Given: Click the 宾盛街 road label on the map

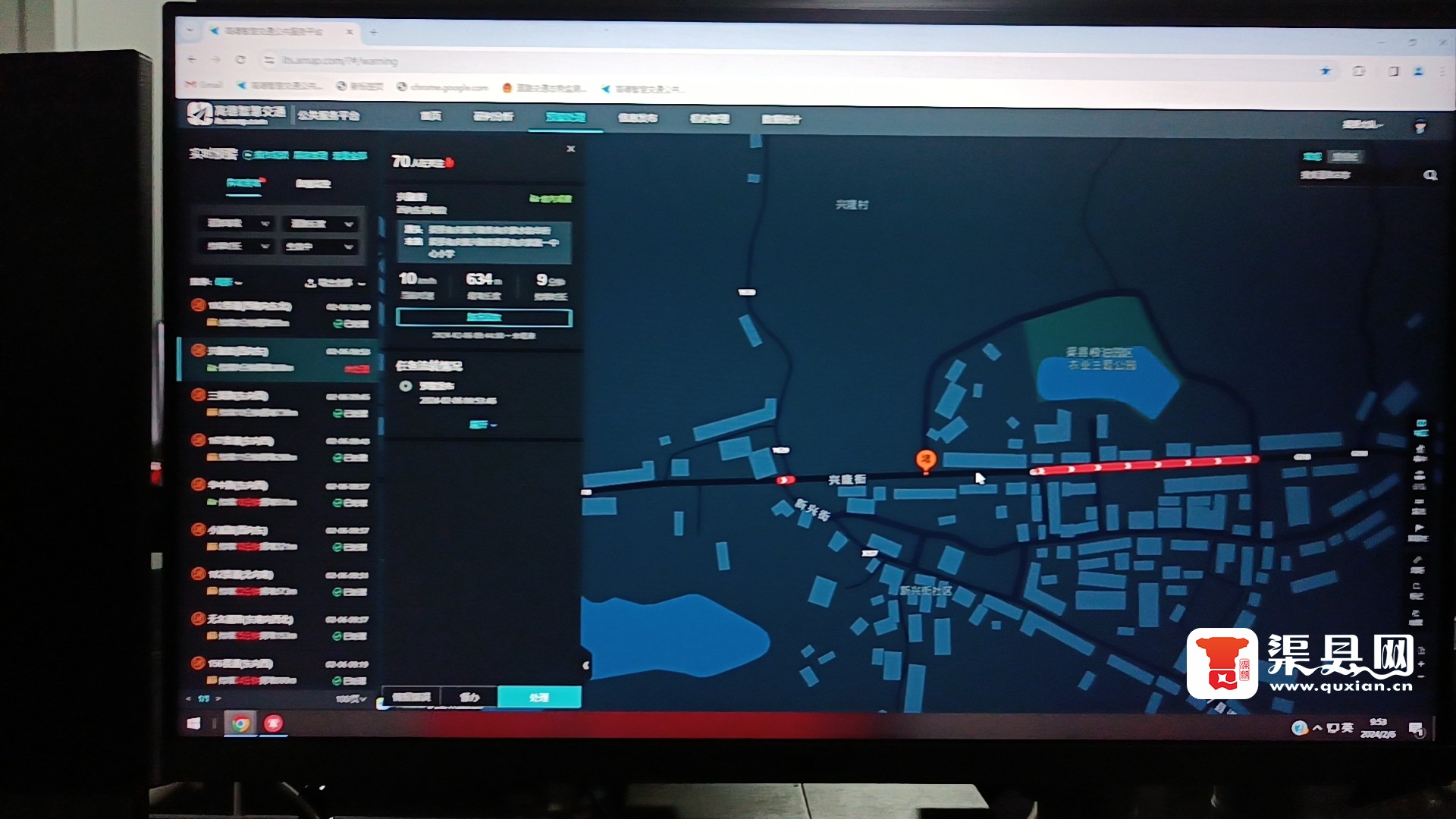Looking at the screenshot, I should (847, 479).
